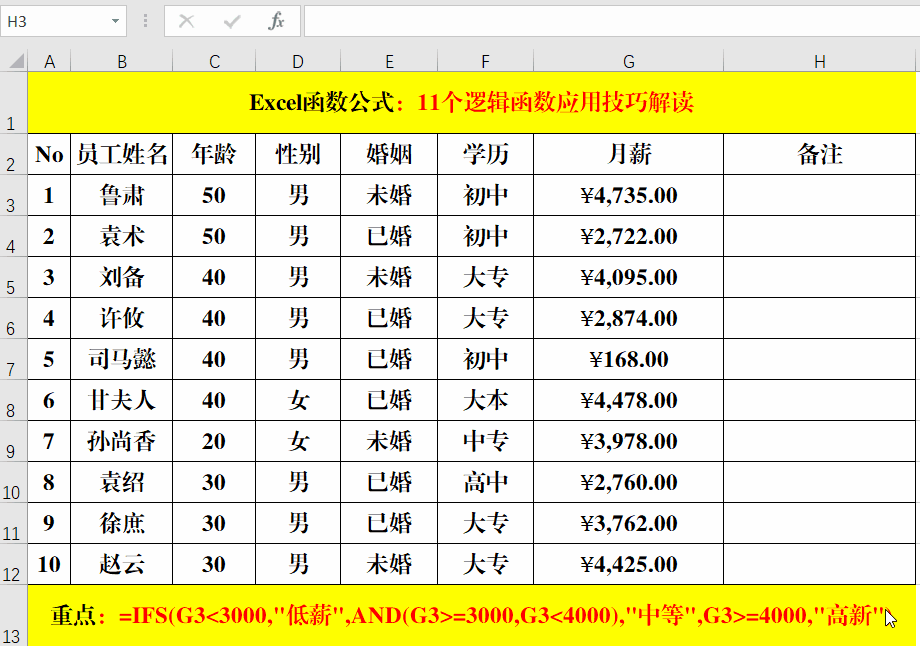Select column A header
This screenshot has width=920, height=646.
49,61
